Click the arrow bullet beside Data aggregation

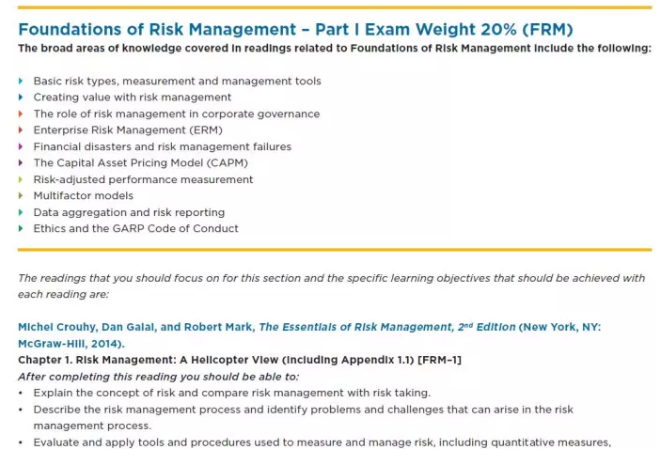21,212
